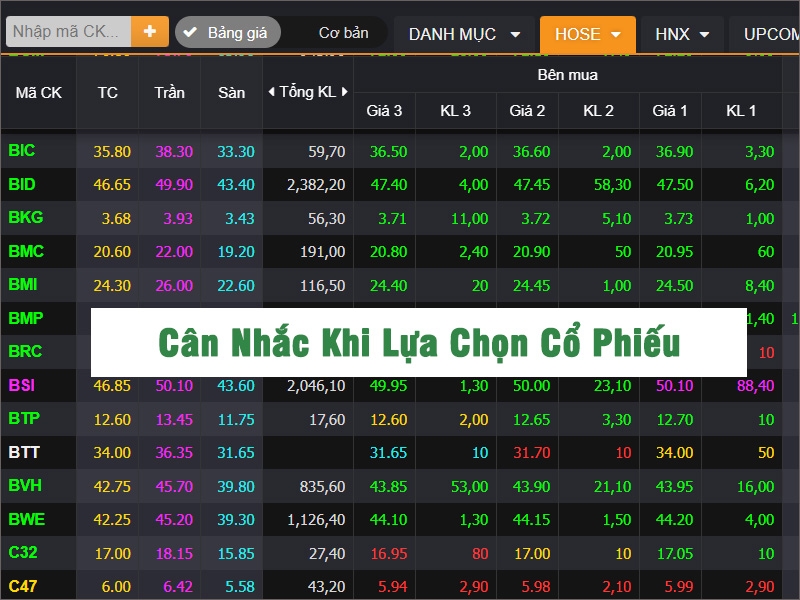This screenshot has height=600, width=800.
Task: Click BID total volume 2,382,20
Action: coord(316,185)
